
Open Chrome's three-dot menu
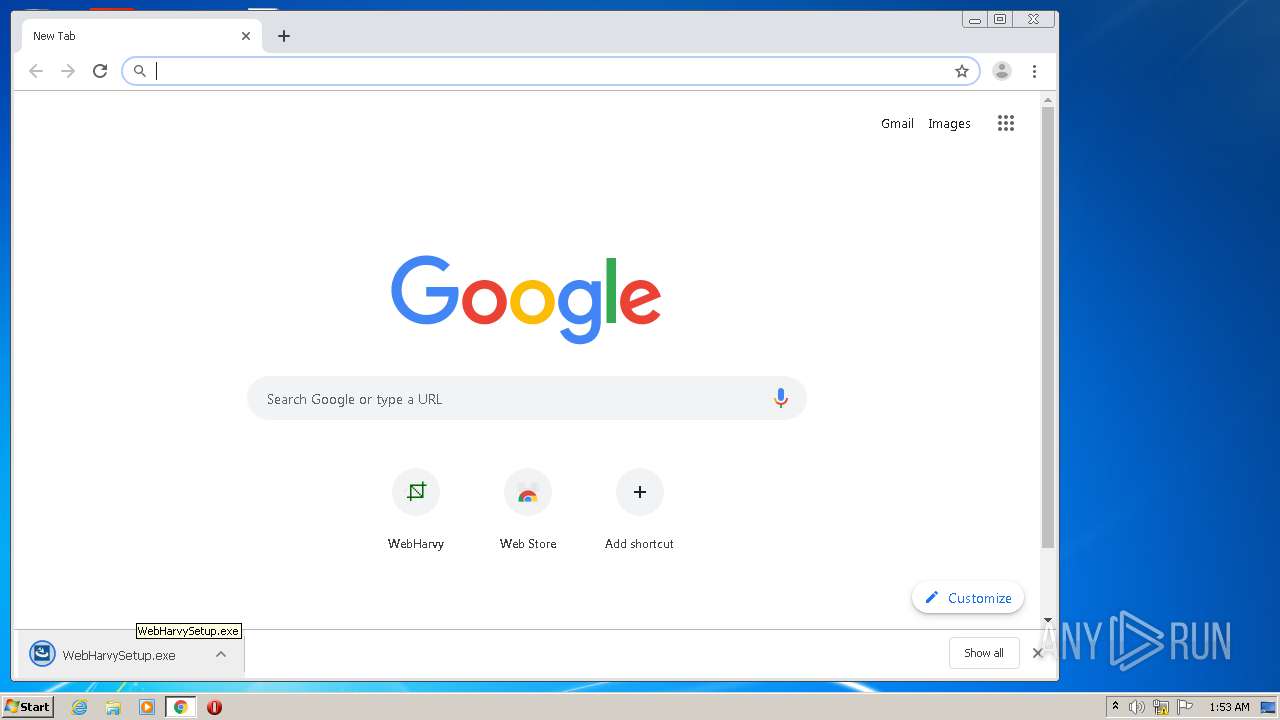point(1034,71)
